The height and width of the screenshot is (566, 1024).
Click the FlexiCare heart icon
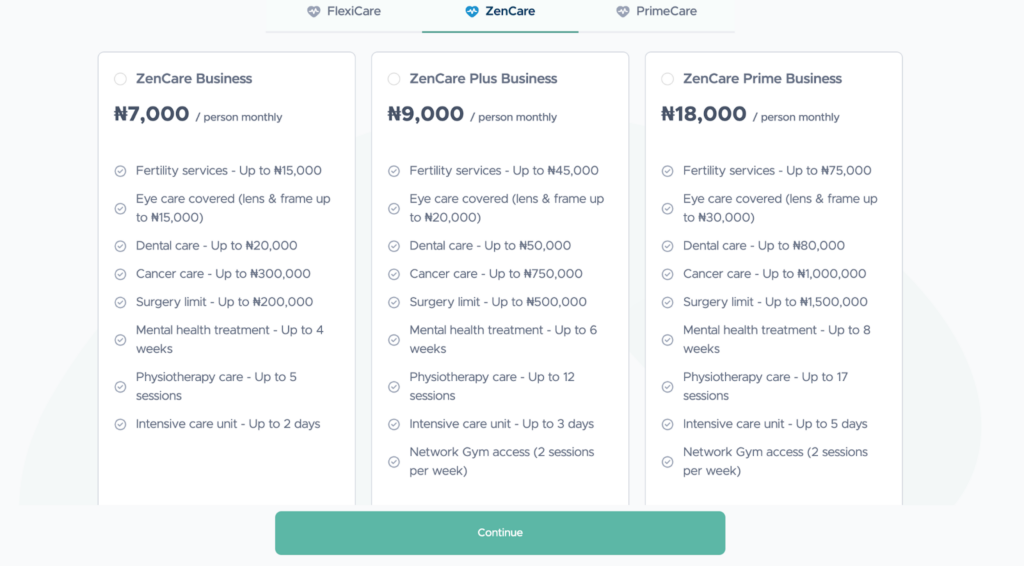point(314,12)
